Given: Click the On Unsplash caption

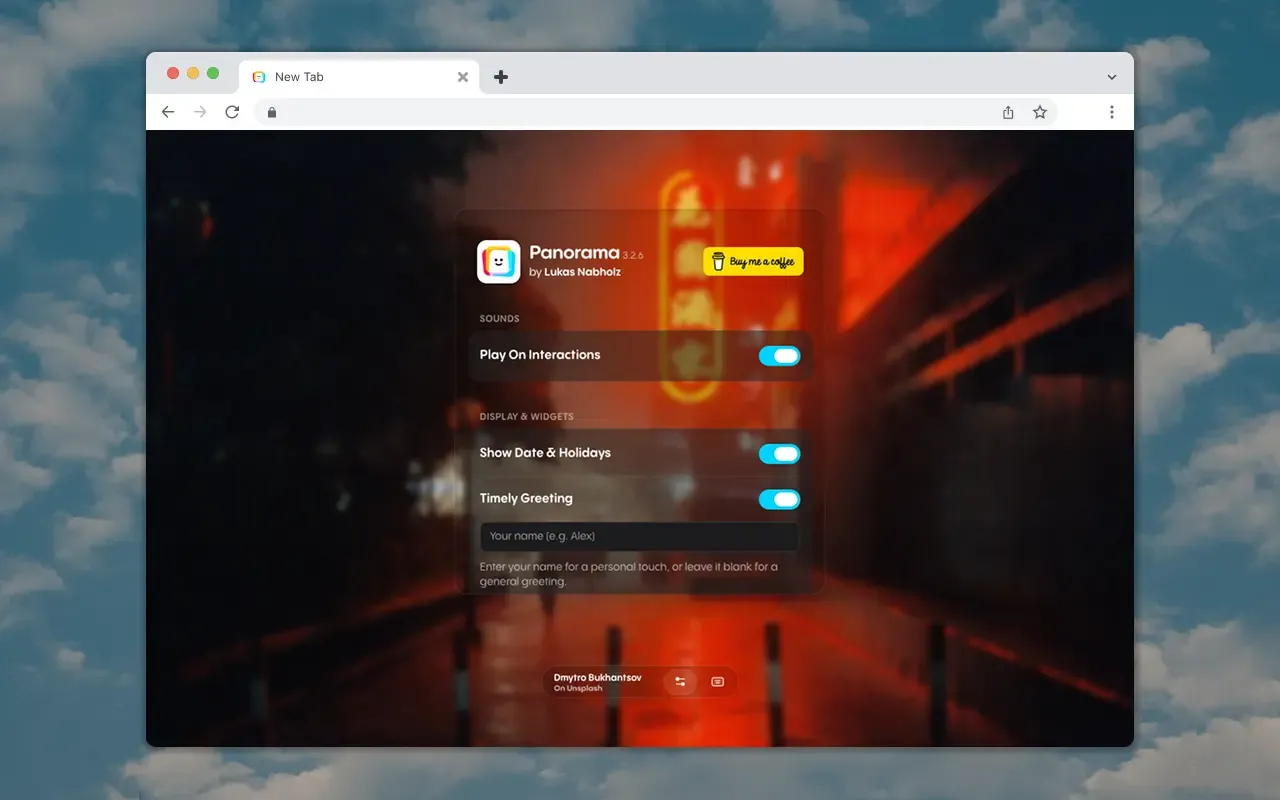Looking at the screenshot, I should 578,689.
